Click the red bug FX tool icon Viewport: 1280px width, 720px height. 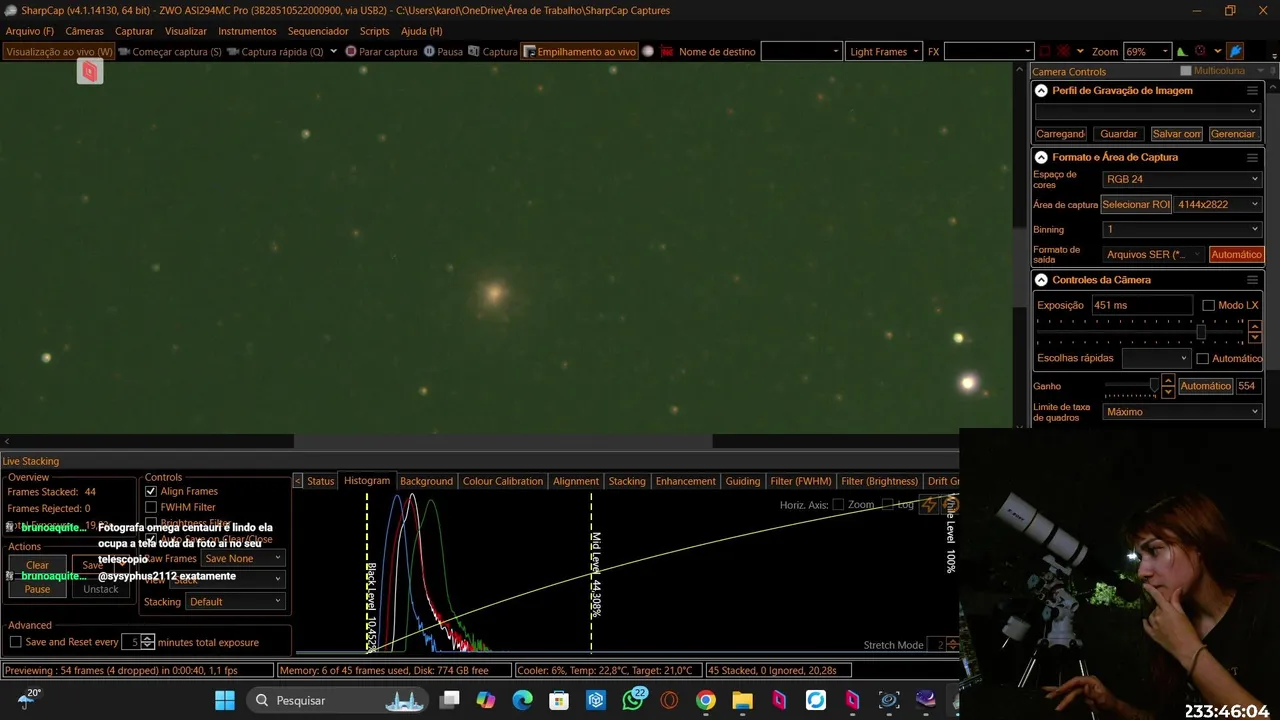[x=1064, y=51]
